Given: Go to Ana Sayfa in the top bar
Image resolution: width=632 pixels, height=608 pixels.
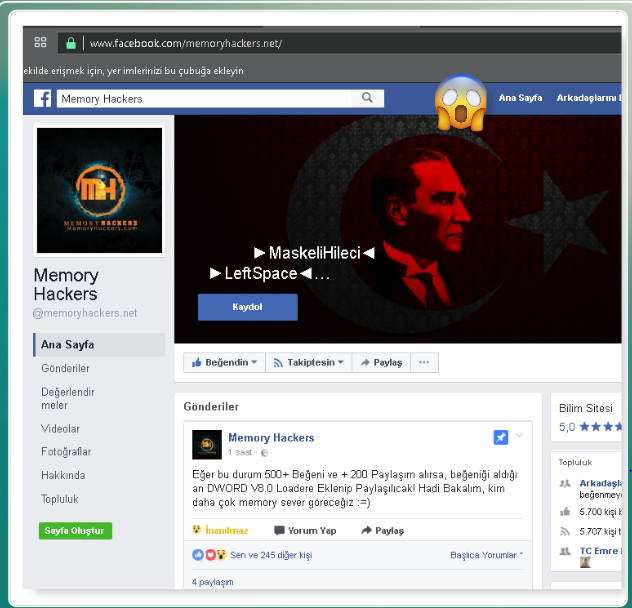Looking at the screenshot, I should tap(520, 98).
